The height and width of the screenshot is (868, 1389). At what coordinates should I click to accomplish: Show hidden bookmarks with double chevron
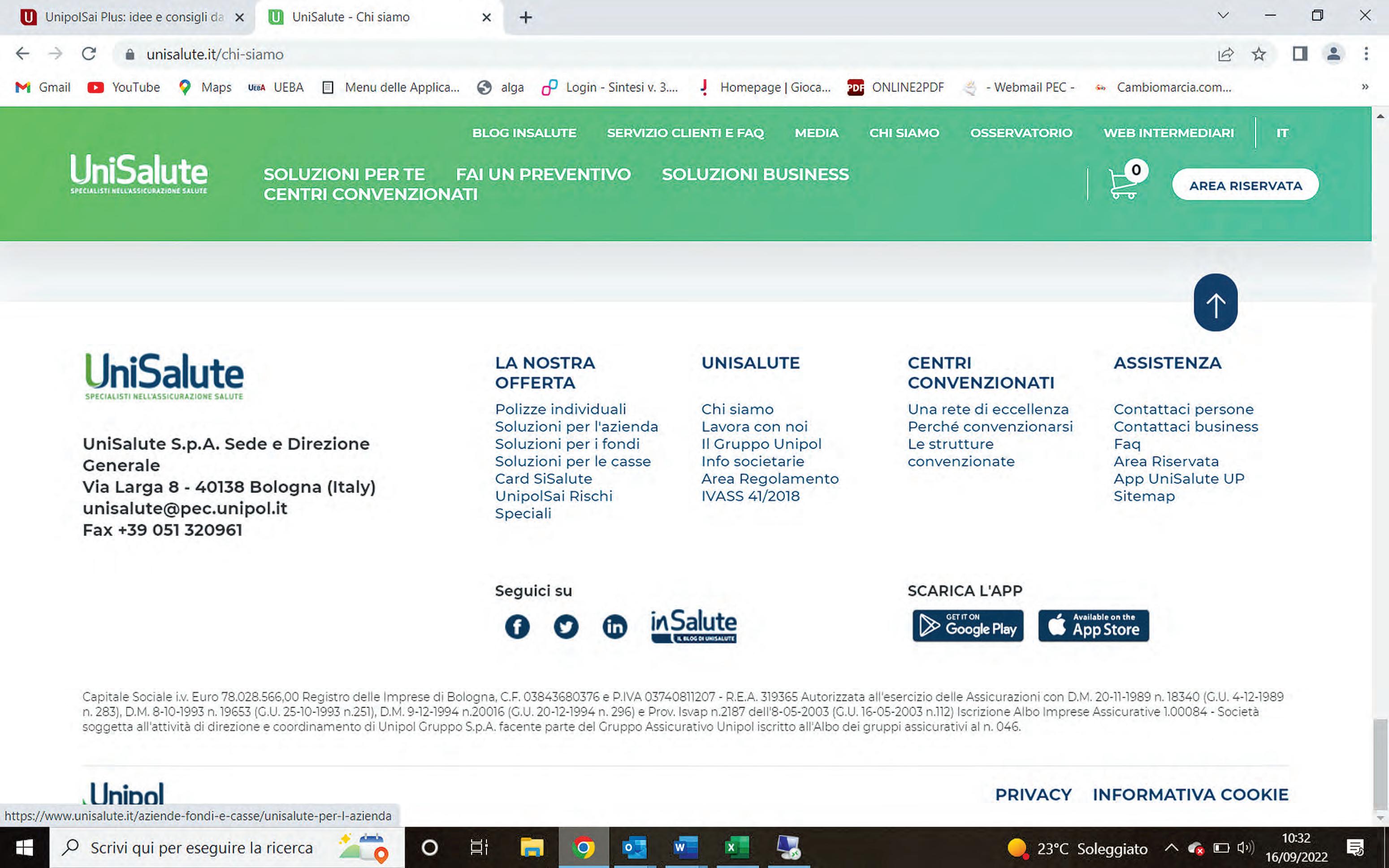click(1365, 86)
